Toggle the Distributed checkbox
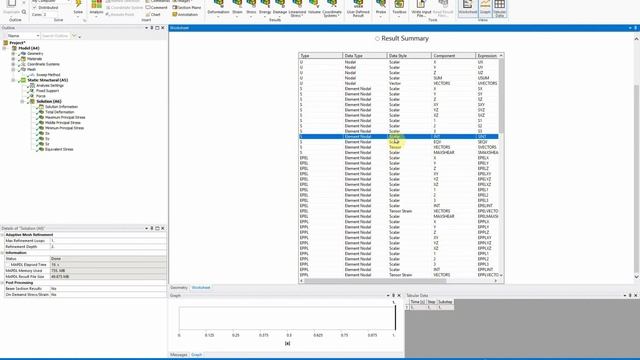 click(x=35, y=7)
